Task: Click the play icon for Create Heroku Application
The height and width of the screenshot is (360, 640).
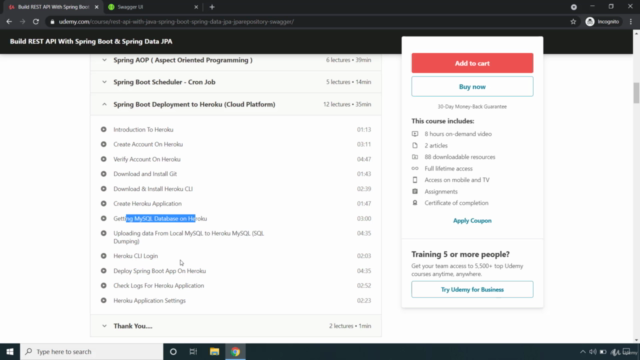Action: click(104, 203)
